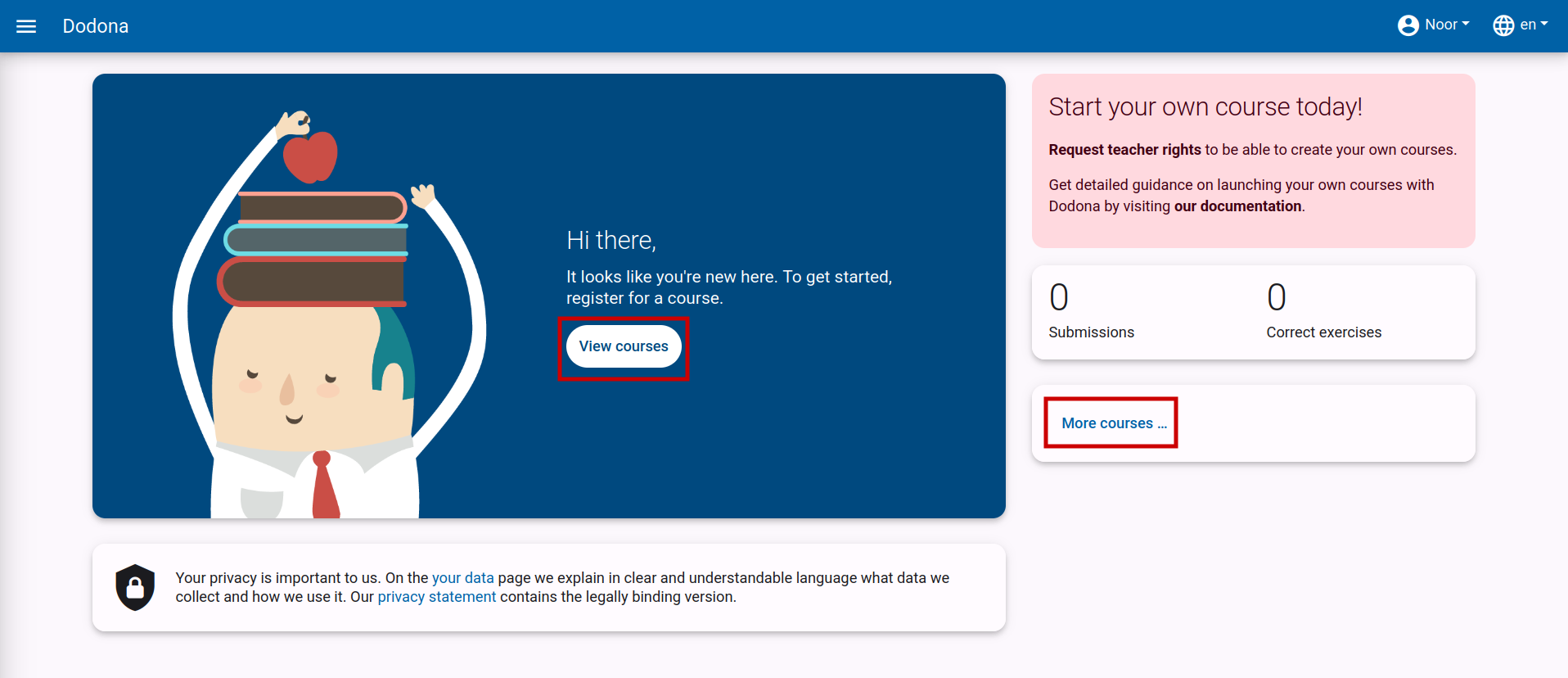The width and height of the screenshot is (1568, 678).
Task: Click the Submissions count
Action: (1059, 297)
